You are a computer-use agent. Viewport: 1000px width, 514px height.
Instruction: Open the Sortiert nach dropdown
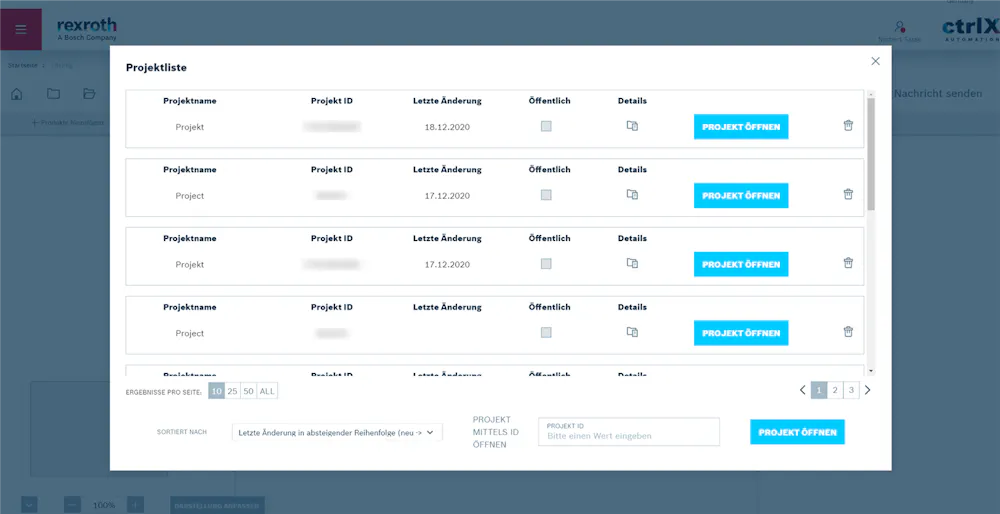tap(337, 432)
